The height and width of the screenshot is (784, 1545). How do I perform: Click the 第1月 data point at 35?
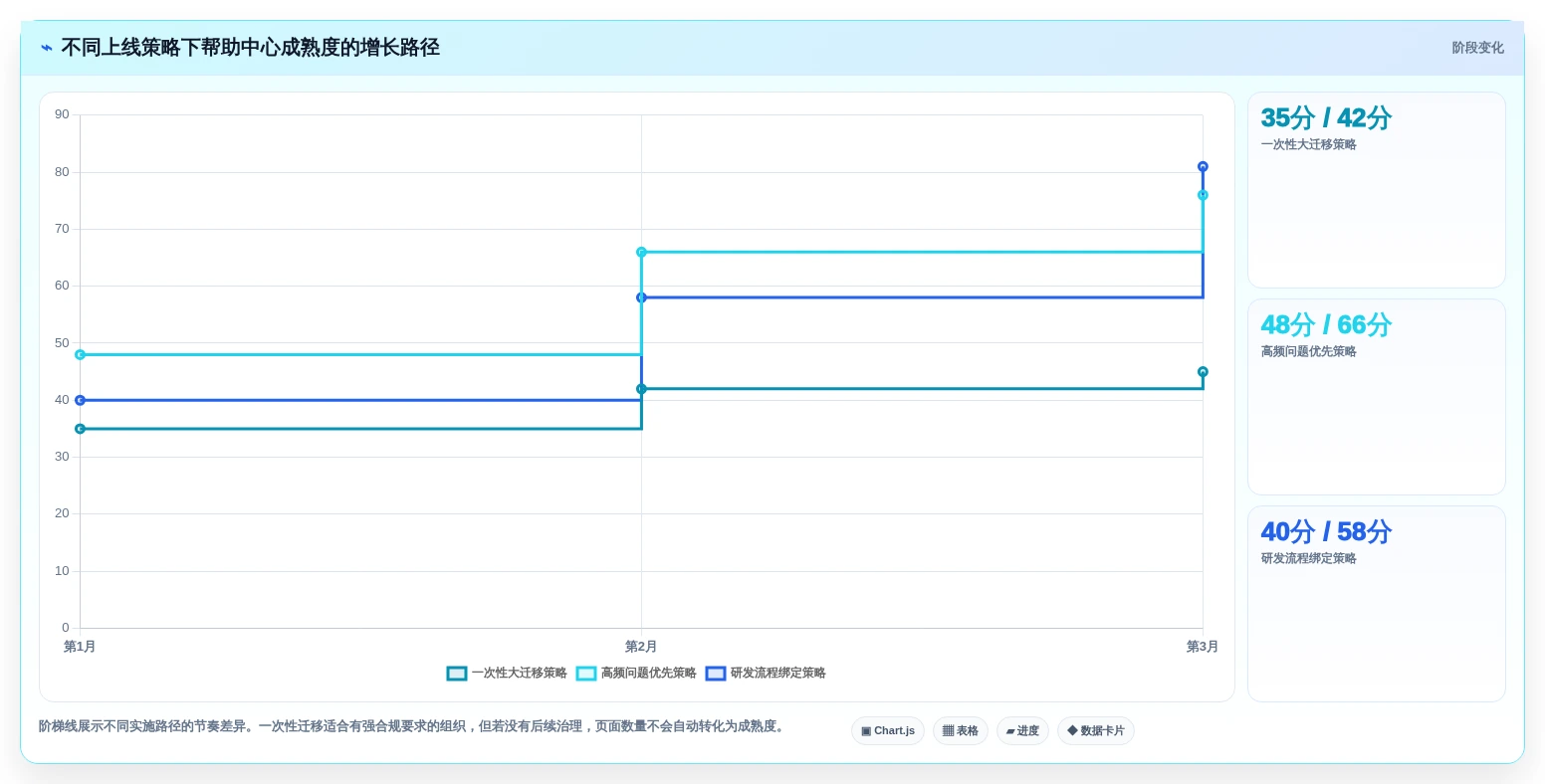pyautogui.click(x=81, y=429)
